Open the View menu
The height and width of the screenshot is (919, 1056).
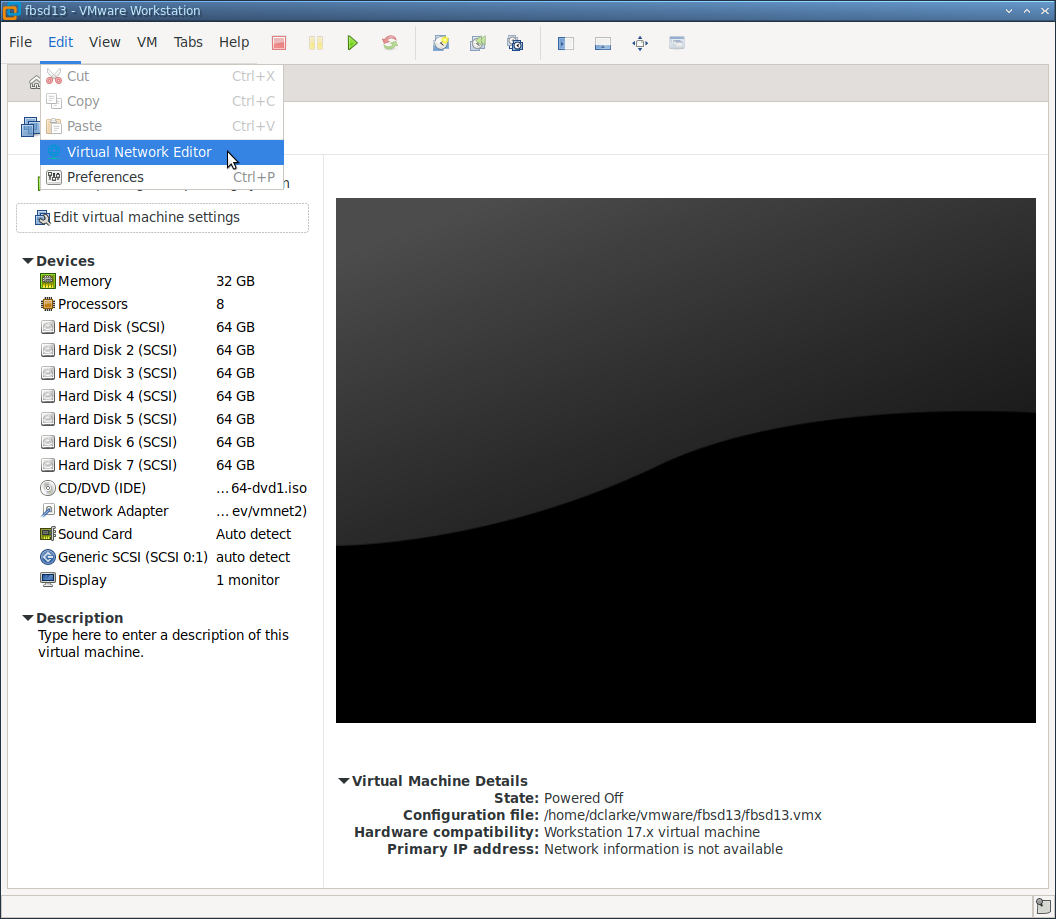click(104, 42)
